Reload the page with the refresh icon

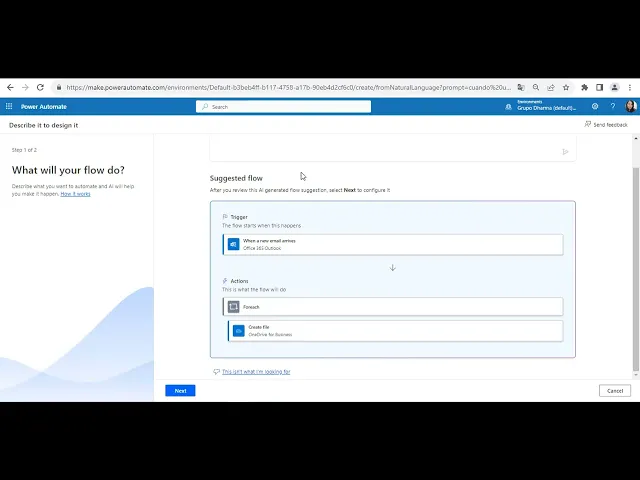click(40, 87)
